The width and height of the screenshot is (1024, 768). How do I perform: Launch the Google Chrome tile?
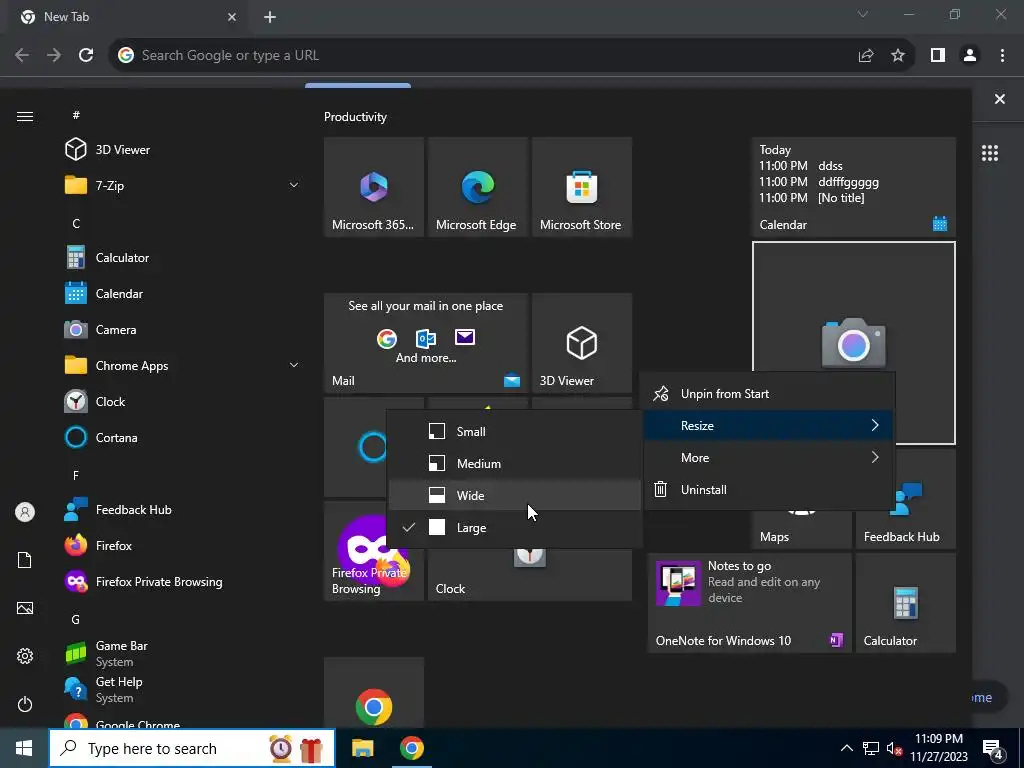(x=374, y=694)
